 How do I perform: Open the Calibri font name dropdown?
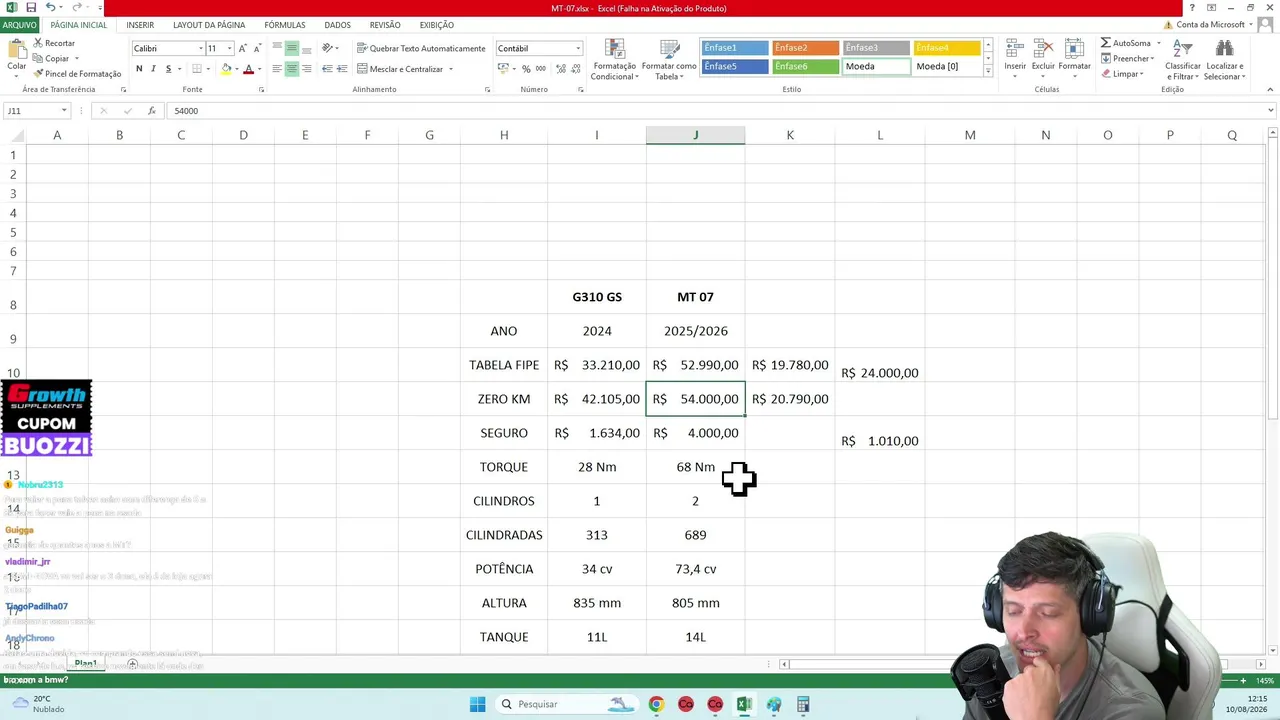[x=200, y=48]
